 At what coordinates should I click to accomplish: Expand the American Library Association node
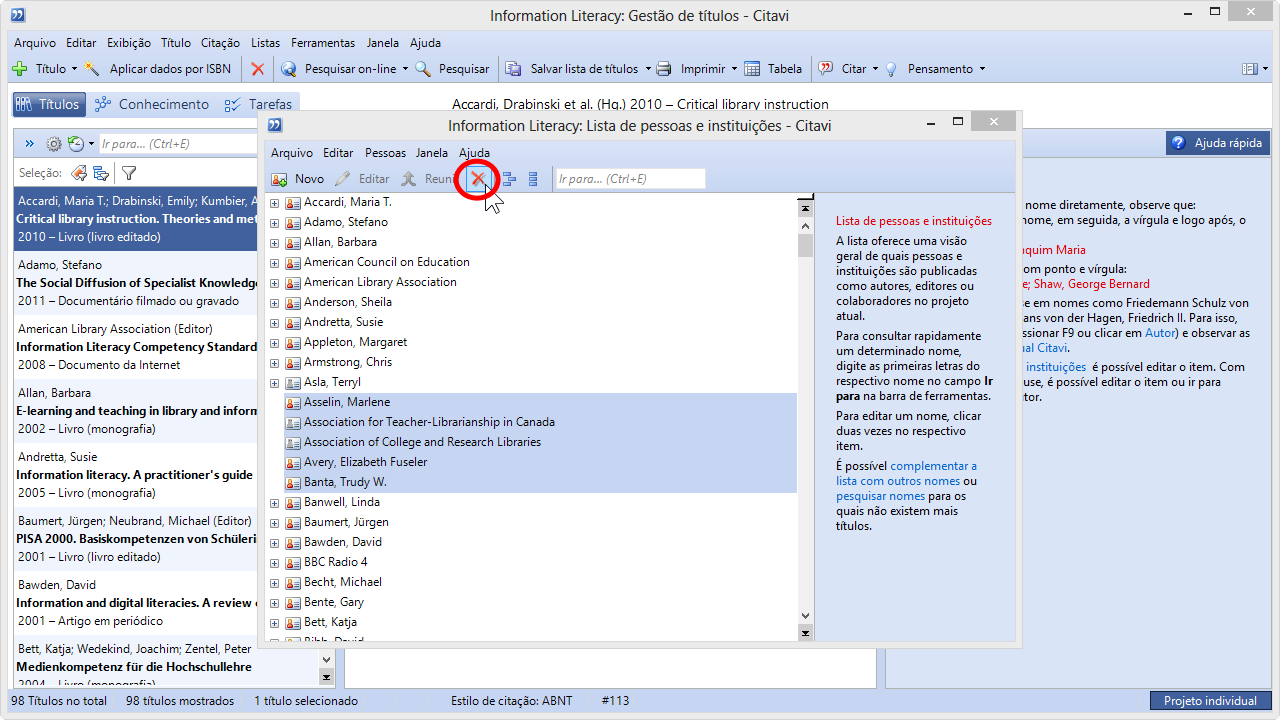(x=275, y=282)
